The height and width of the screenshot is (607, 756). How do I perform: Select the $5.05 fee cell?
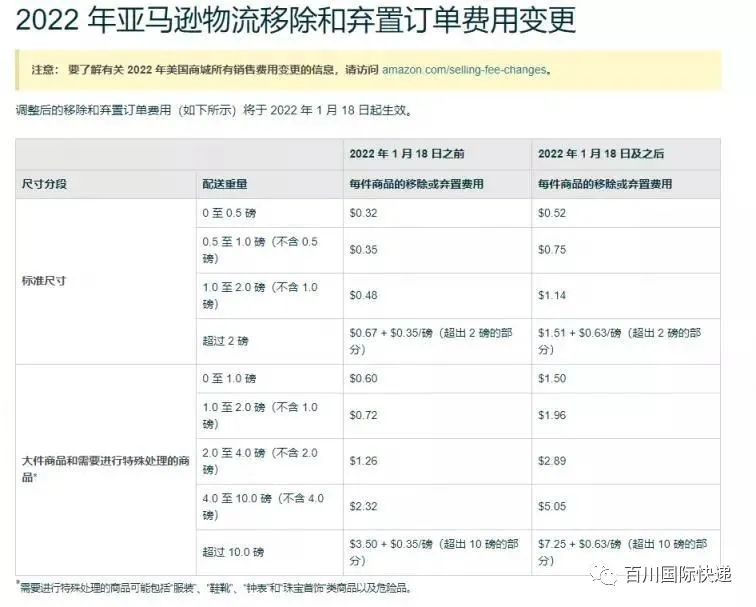point(552,507)
